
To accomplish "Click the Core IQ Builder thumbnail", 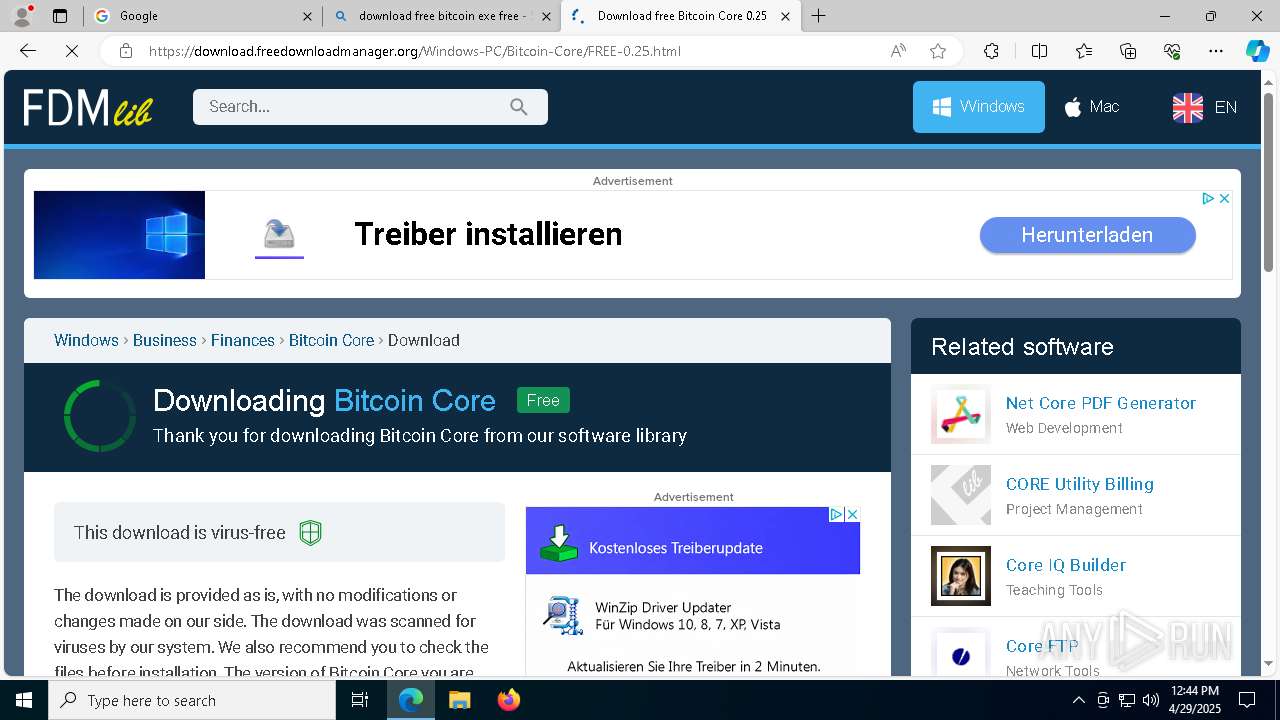I will coord(961,576).
